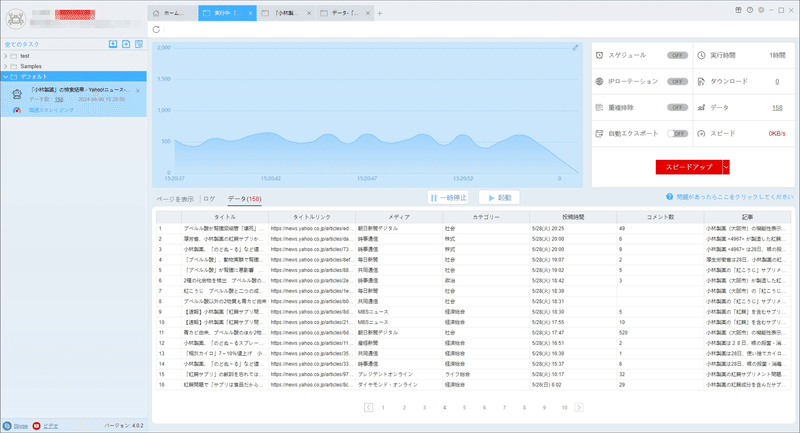Image resolution: width=800 pixels, height=433 pixels.
Task: Click the 起動 start button
Action: point(499,197)
